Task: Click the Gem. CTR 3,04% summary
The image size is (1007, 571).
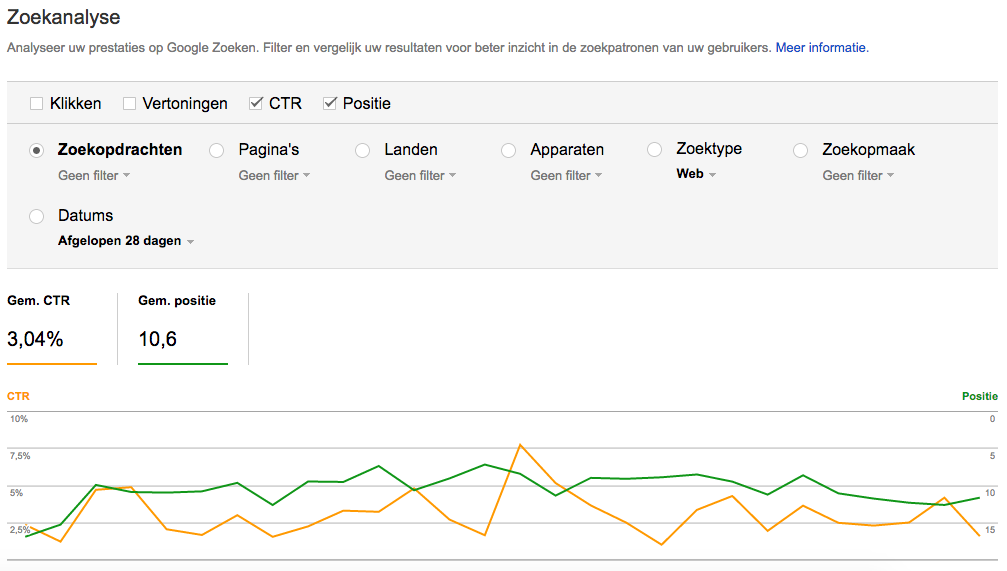Action: 52,329
